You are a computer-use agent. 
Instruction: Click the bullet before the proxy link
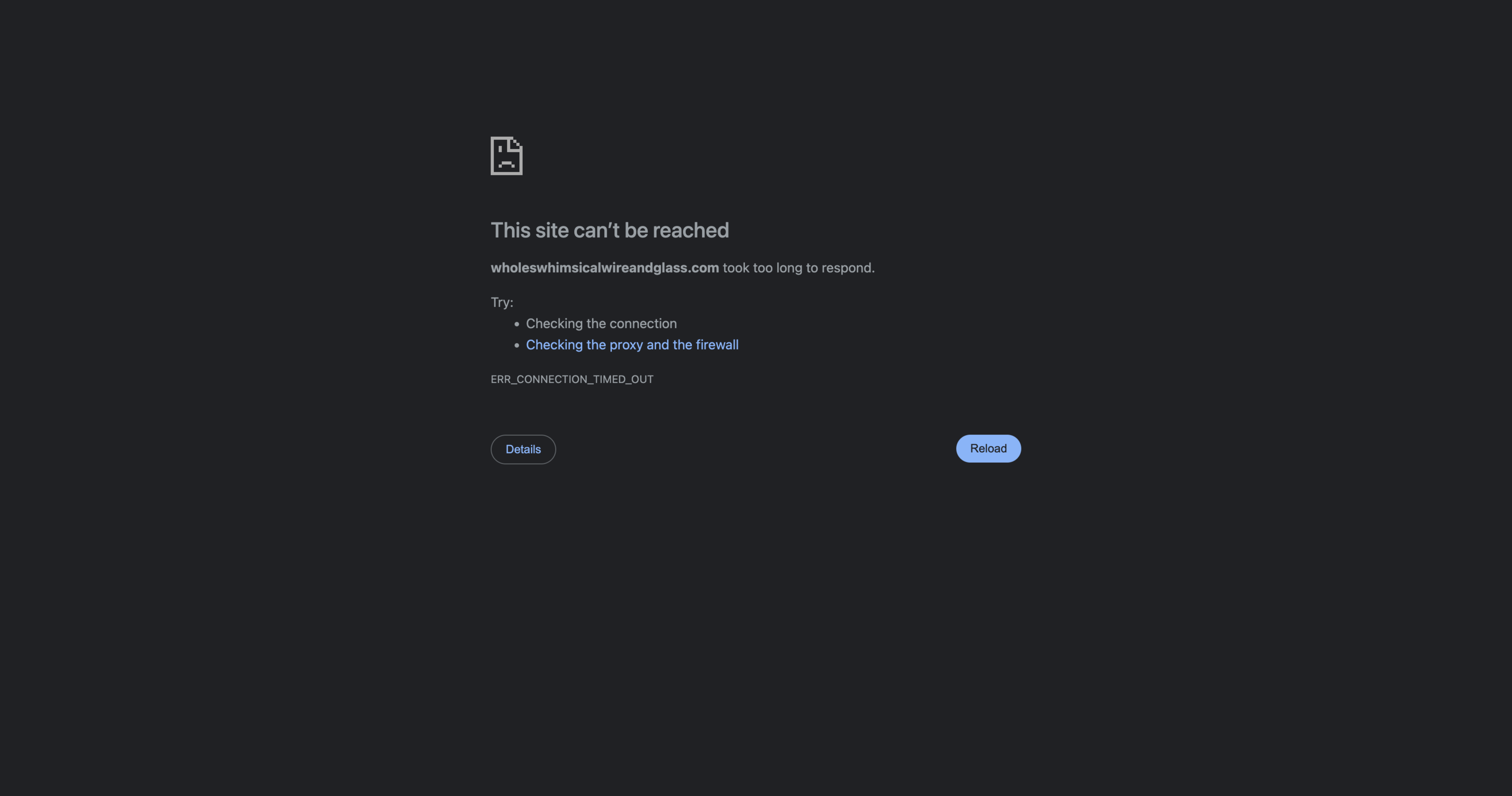point(517,345)
